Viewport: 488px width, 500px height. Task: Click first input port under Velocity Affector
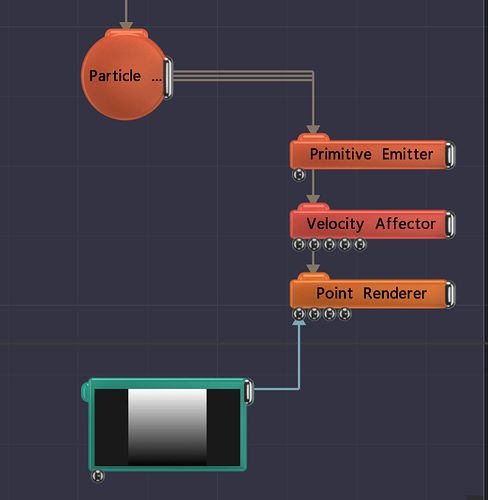tap(299, 244)
